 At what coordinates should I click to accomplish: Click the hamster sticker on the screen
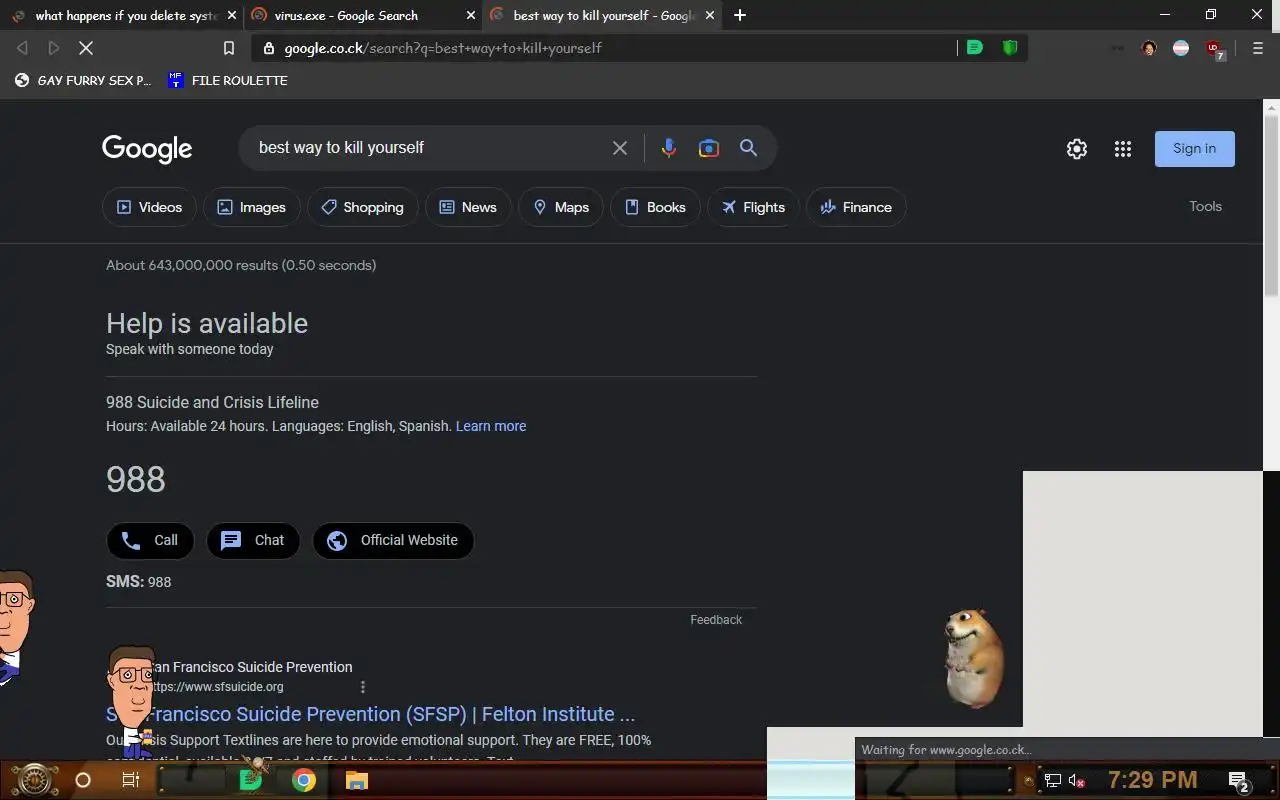point(974,658)
